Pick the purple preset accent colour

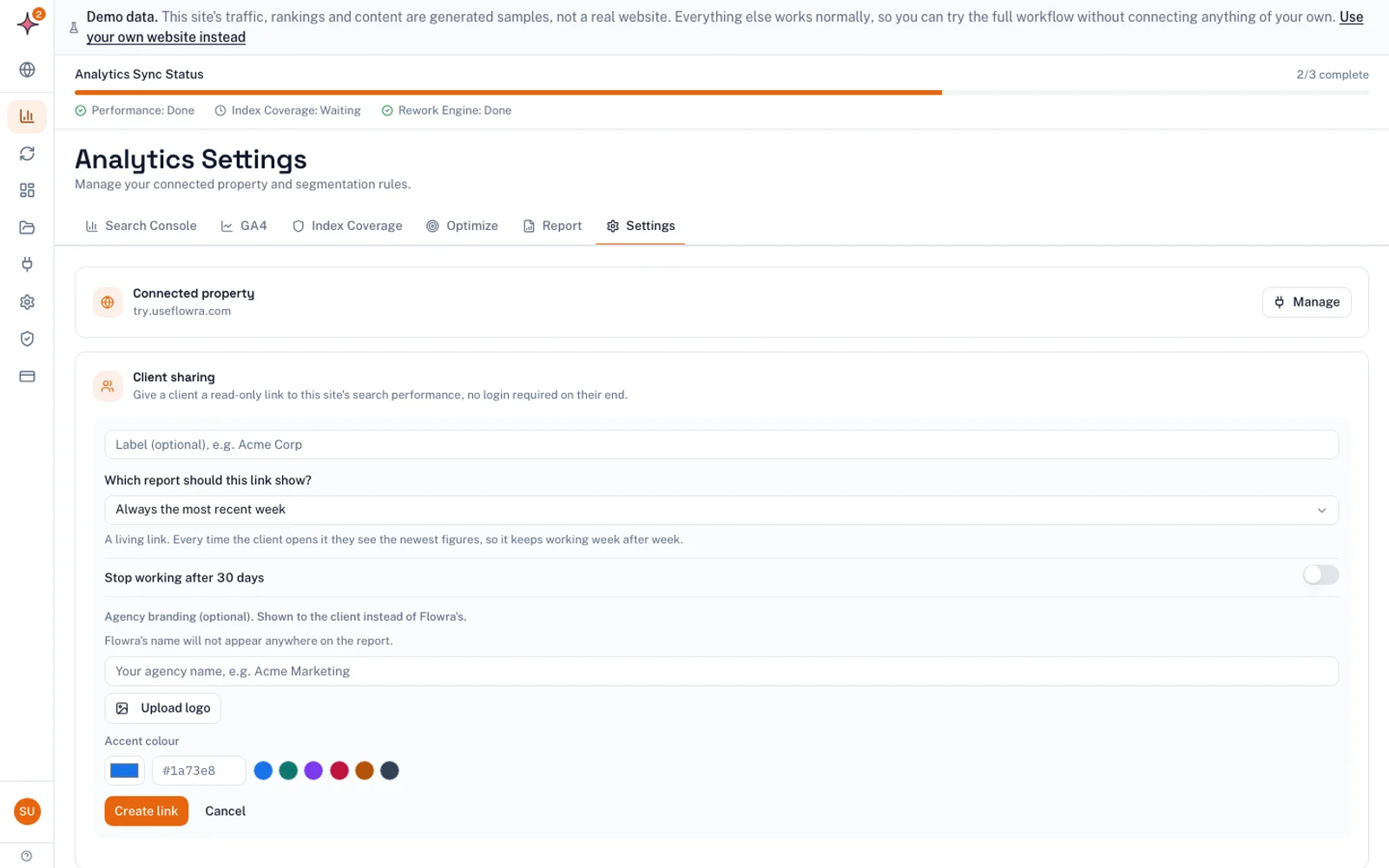(313, 771)
